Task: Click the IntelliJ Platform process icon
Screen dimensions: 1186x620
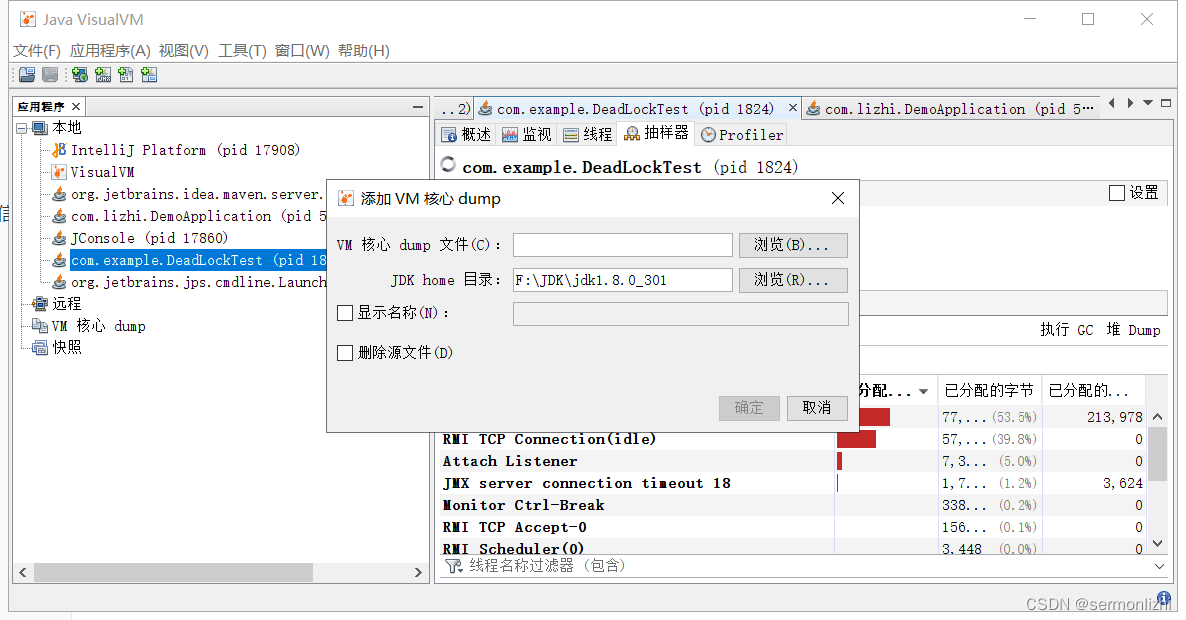Action: point(59,150)
